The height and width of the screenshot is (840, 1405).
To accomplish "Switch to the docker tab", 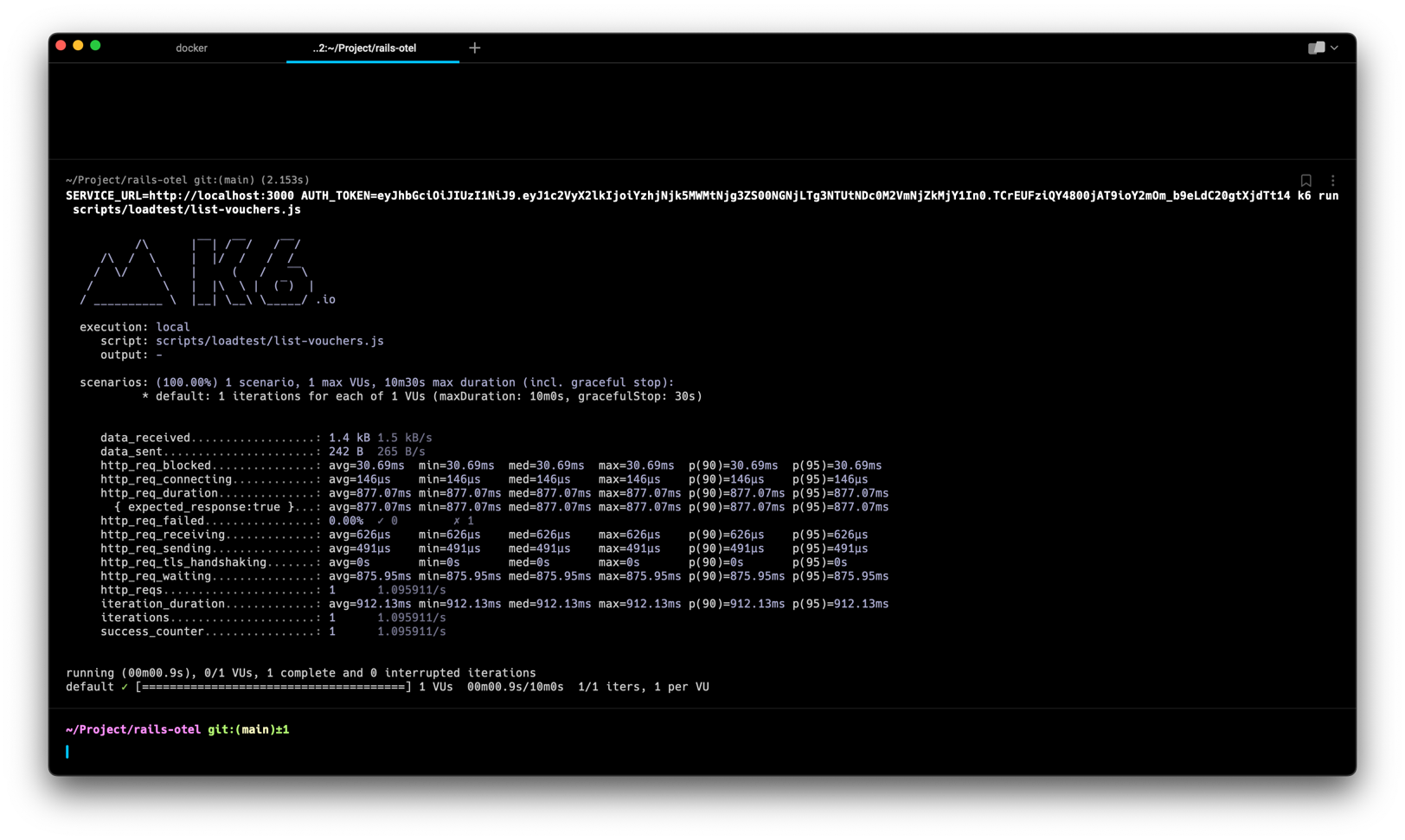I will pos(191,48).
